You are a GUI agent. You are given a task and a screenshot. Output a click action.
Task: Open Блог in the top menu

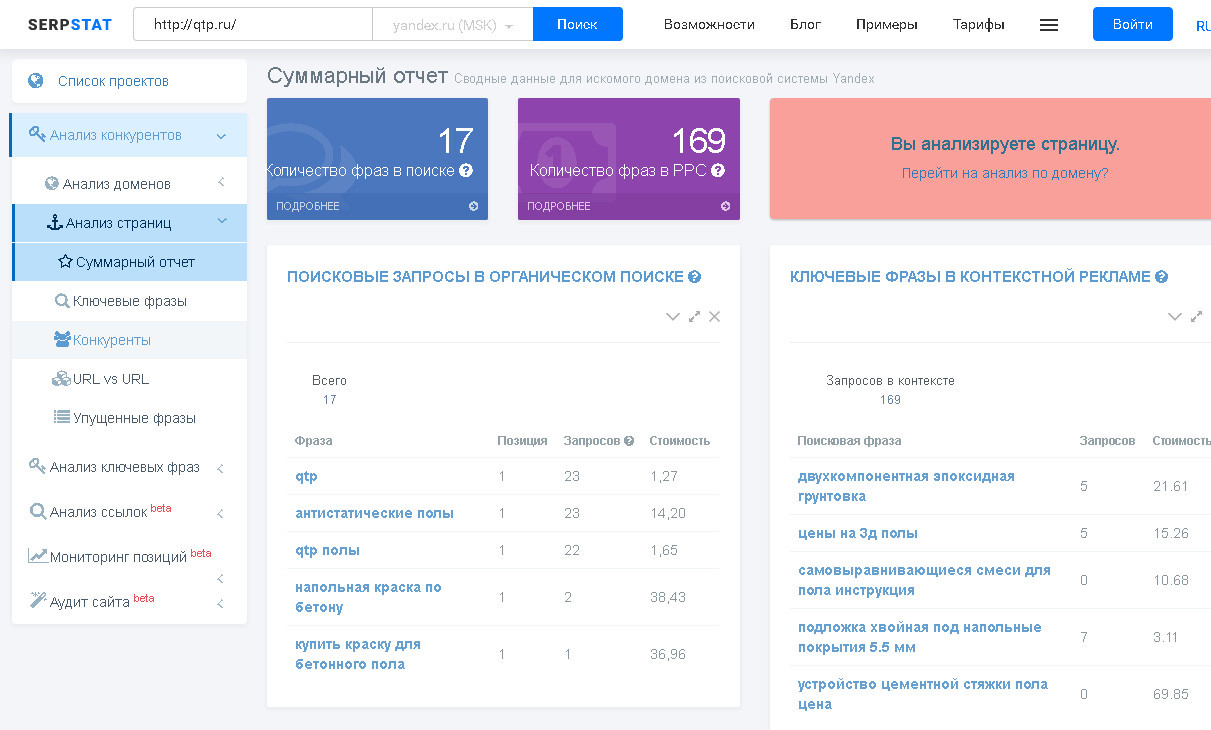coord(805,25)
